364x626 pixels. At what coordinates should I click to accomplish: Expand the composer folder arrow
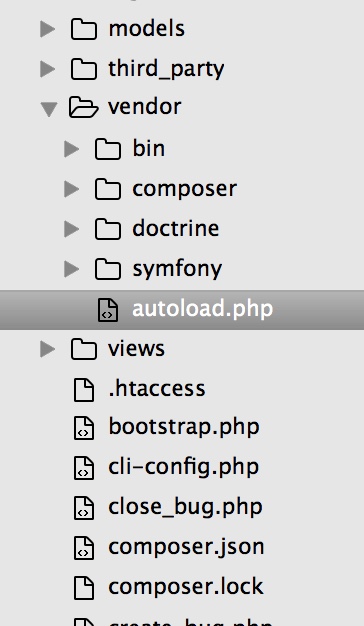pyautogui.click(x=71, y=189)
